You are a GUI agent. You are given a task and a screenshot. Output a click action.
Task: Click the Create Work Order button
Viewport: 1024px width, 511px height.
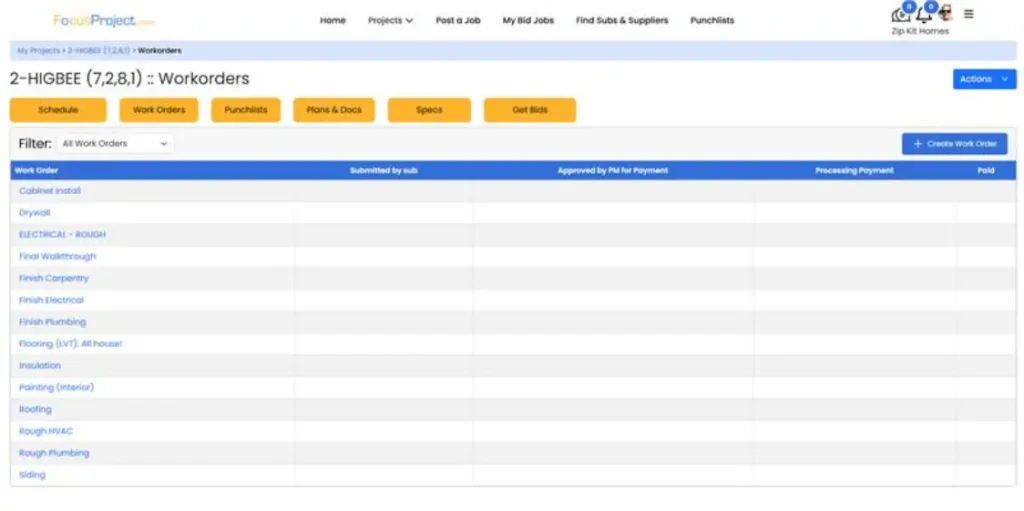pos(954,144)
